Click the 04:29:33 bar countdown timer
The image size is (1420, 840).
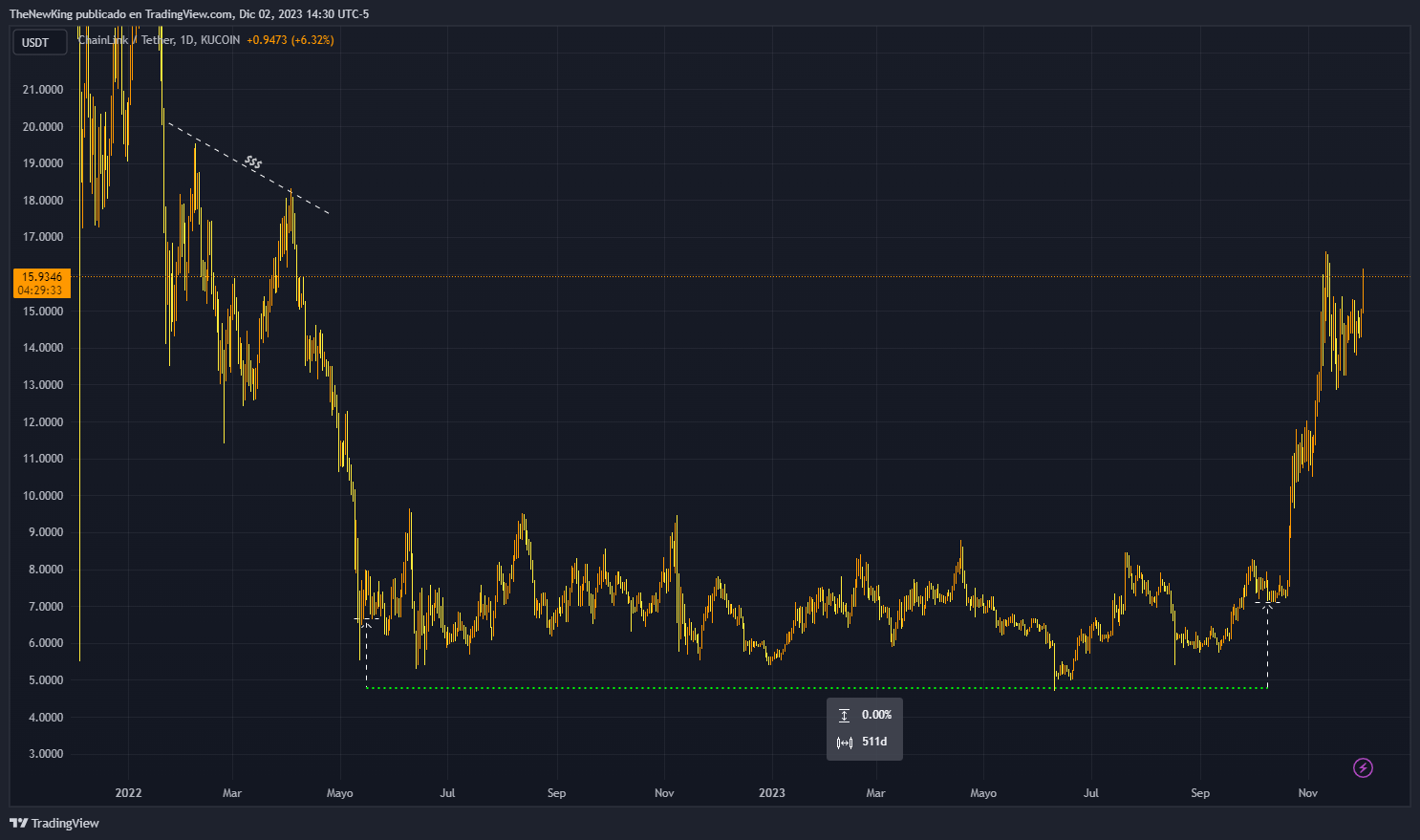point(42,291)
